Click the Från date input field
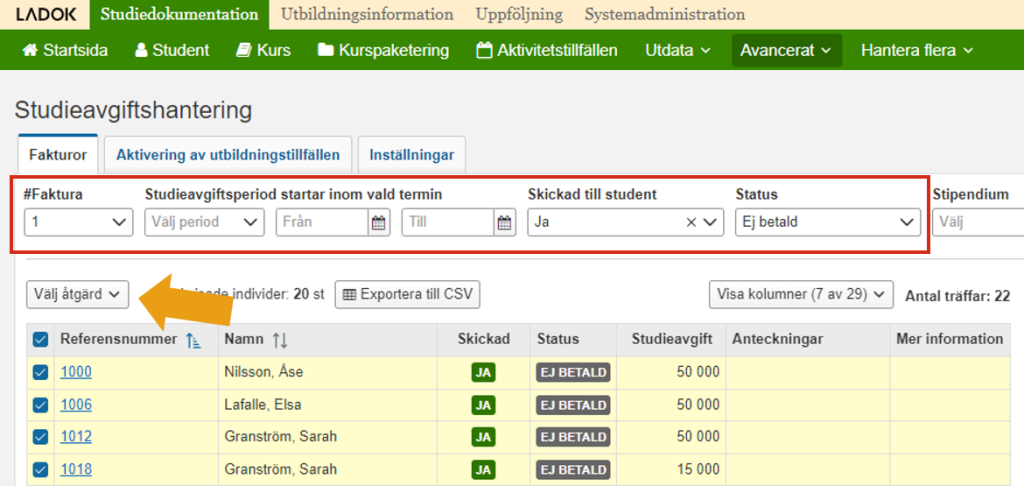This screenshot has width=1024, height=486. [x=322, y=222]
